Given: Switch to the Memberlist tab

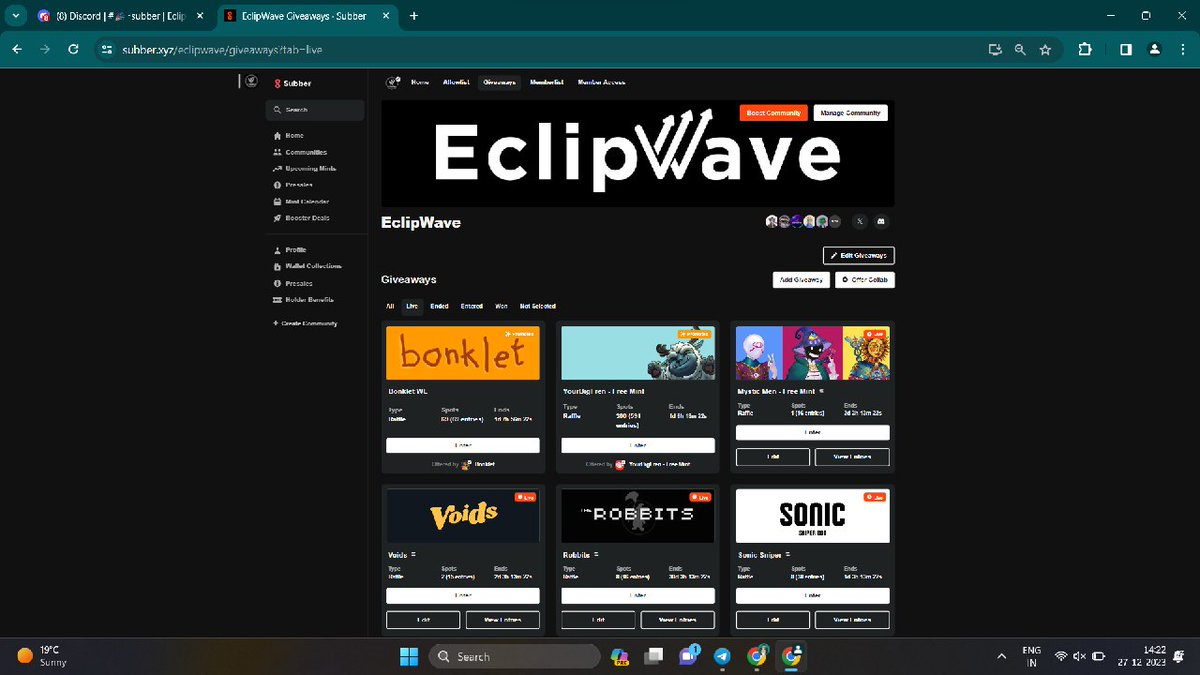Looking at the screenshot, I should pos(547,82).
